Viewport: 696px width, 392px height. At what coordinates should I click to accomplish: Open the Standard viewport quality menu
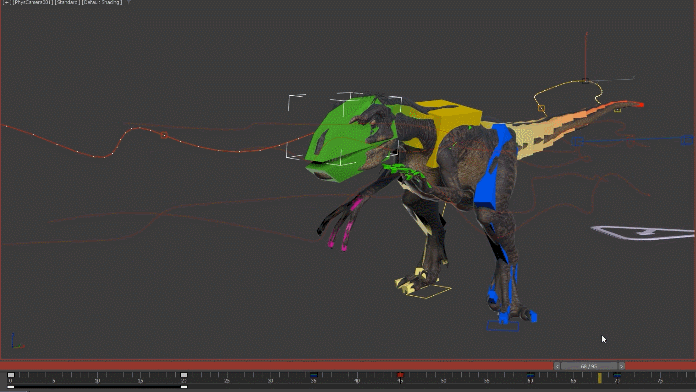(x=67, y=2)
